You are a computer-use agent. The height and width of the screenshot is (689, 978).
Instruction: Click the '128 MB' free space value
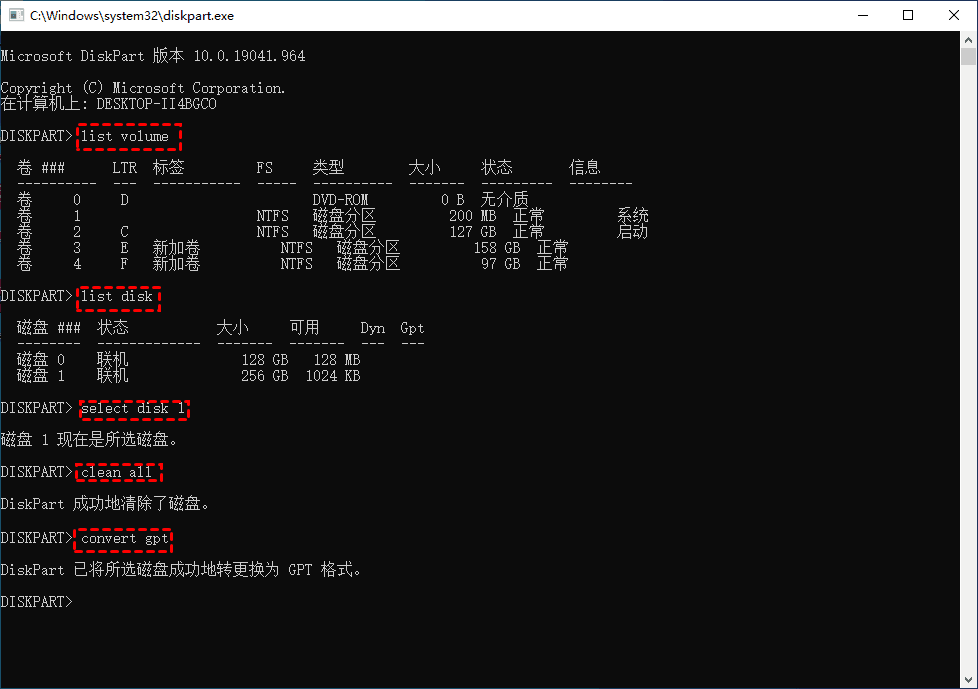click(x=337, y=360)
